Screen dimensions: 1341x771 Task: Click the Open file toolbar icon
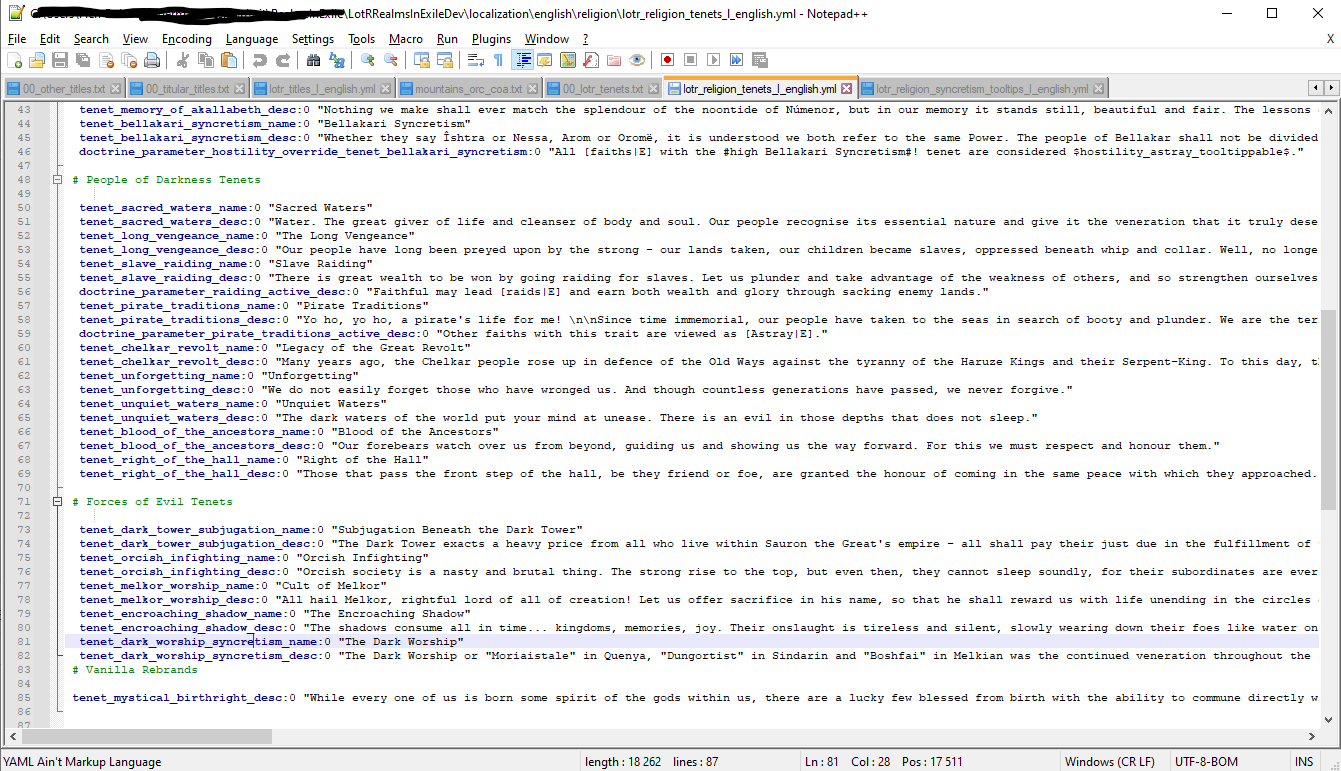click(37, 60)
